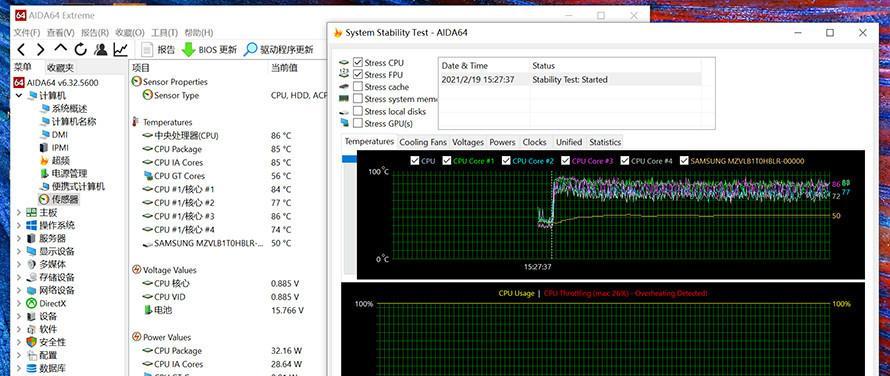
Task: Enable the Stress cache checkbox
Action: [x=358, y=86]
